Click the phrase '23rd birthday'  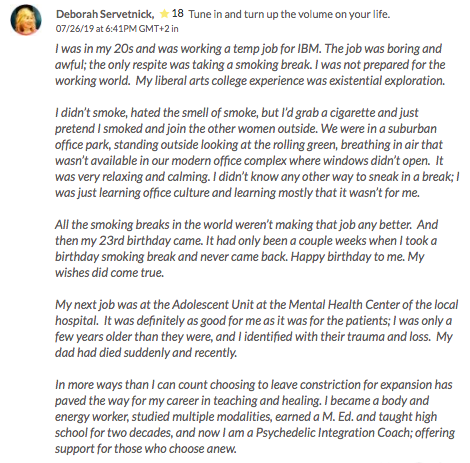(x=135, y=241)
